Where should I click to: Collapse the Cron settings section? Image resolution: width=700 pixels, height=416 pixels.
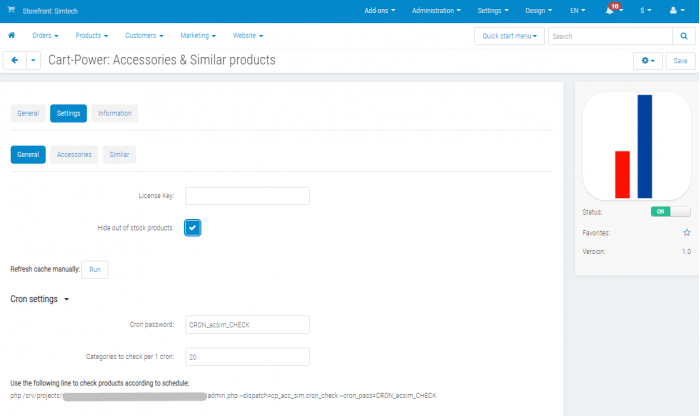tap(40, 299)
